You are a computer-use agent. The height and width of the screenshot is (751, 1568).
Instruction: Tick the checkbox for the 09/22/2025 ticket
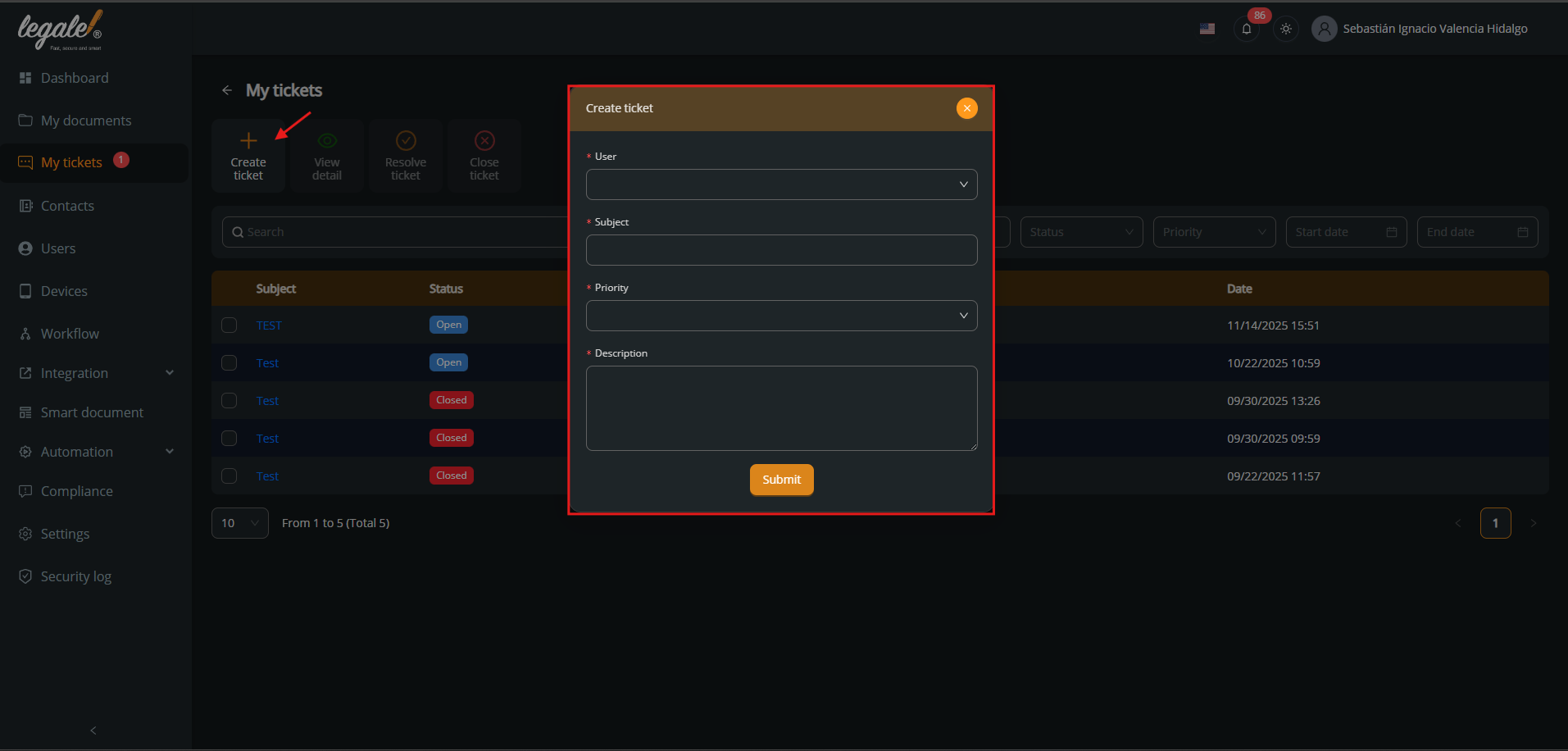pos(230,476)
